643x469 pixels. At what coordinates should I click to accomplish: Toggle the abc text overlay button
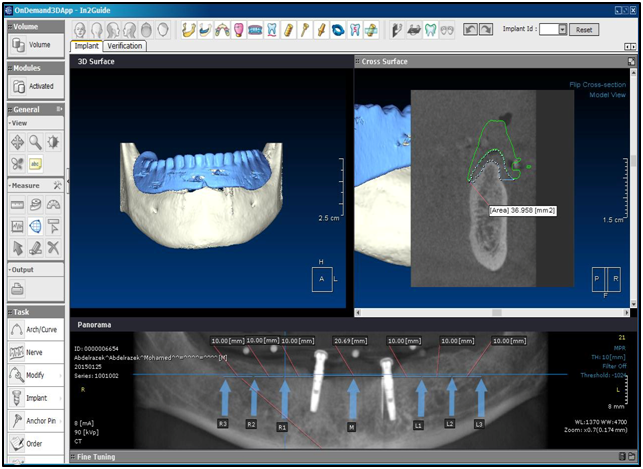[x=36, y=163]
